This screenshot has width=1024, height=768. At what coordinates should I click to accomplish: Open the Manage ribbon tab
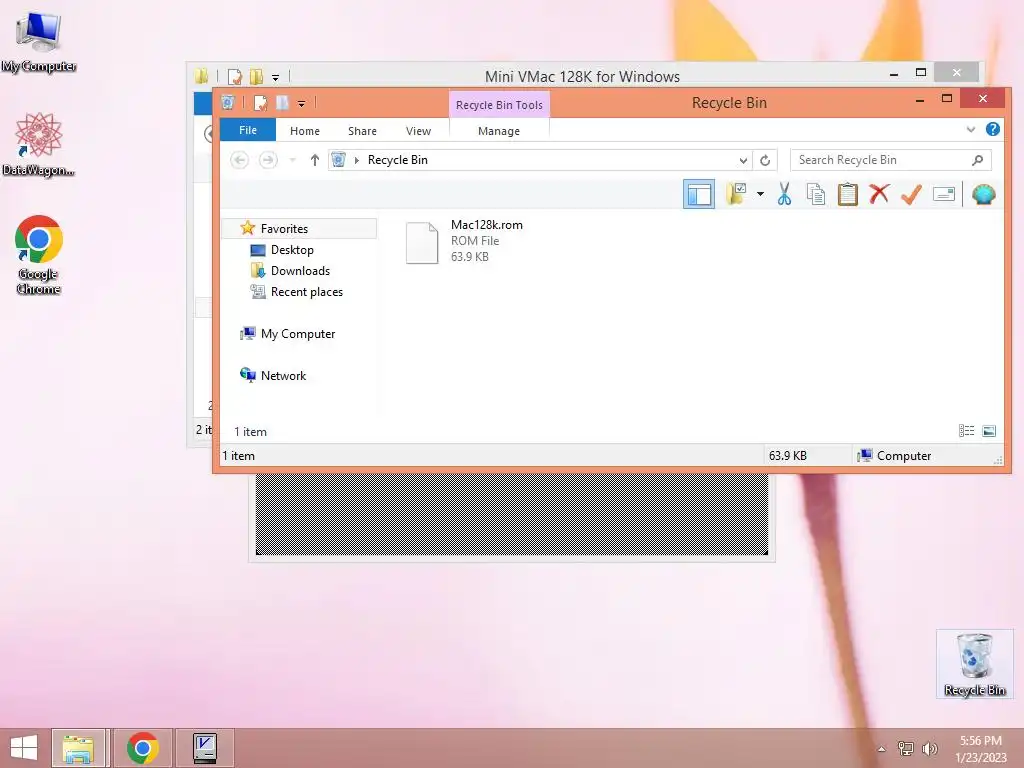pos(499,131)
